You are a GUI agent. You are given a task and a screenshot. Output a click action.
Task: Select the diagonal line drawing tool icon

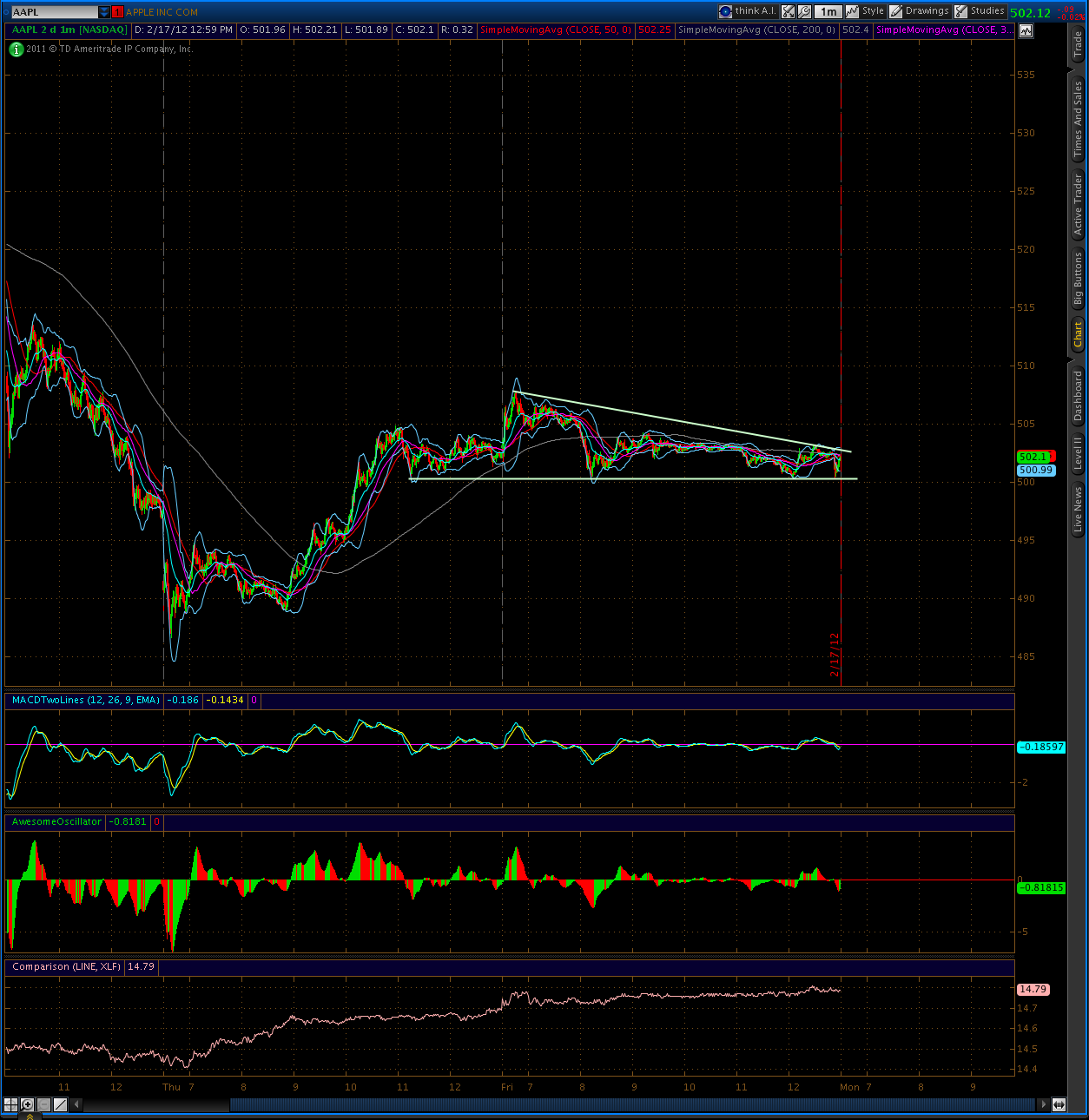pos(60,1105)
